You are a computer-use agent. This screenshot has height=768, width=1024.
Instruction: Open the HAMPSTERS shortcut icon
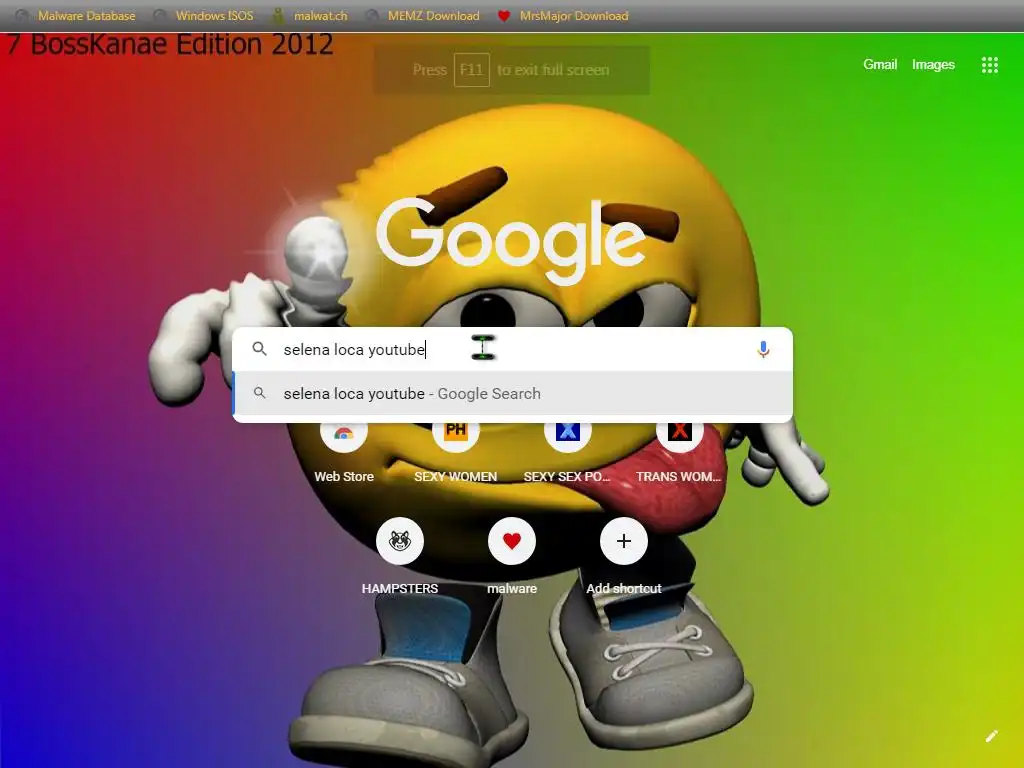pos(400,541)
